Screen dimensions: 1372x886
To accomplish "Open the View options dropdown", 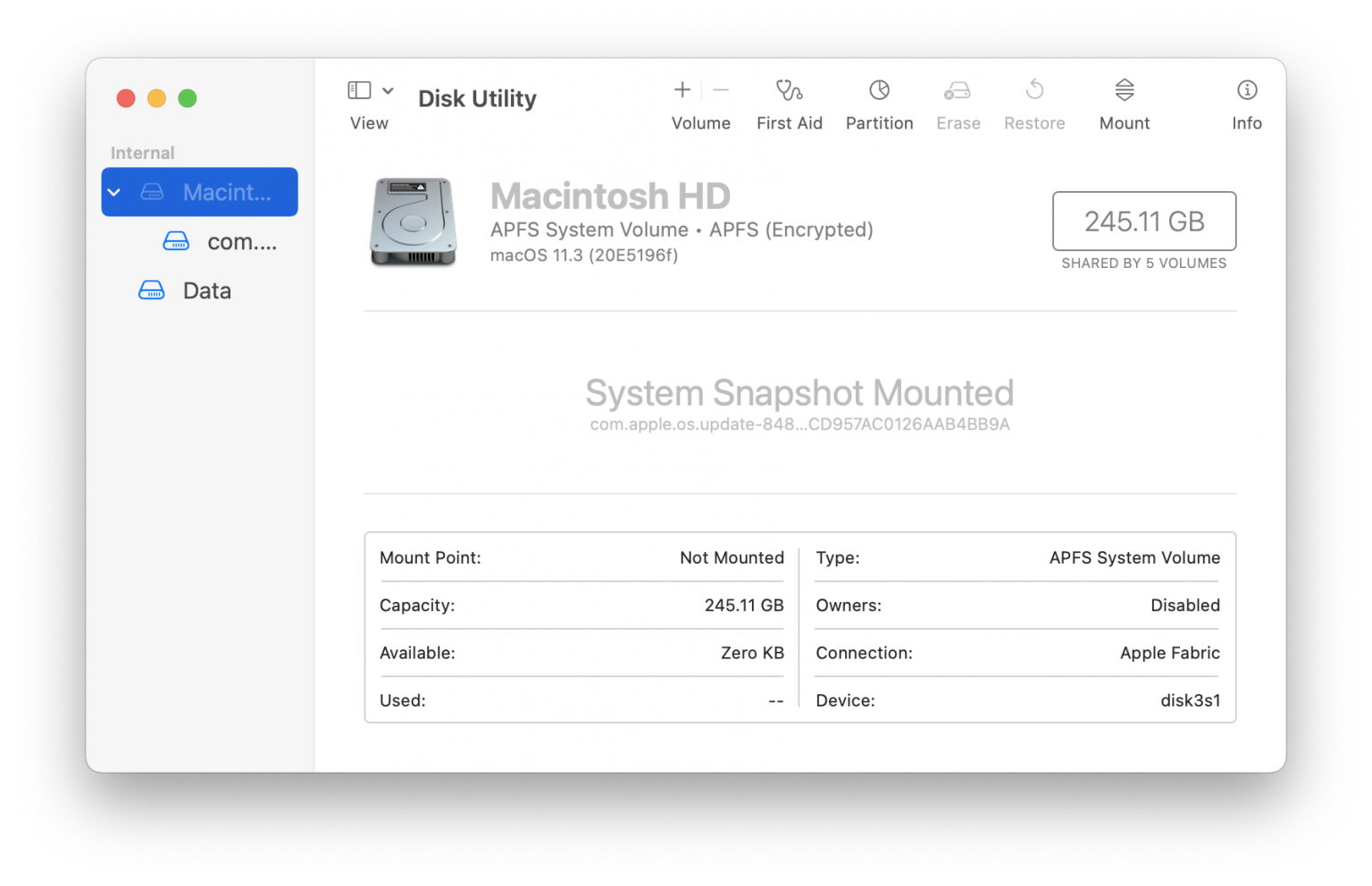I will [389, 90].
